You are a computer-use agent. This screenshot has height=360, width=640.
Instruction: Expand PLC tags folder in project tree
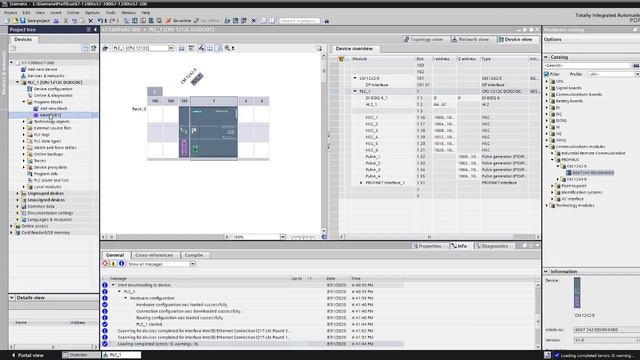24,135
